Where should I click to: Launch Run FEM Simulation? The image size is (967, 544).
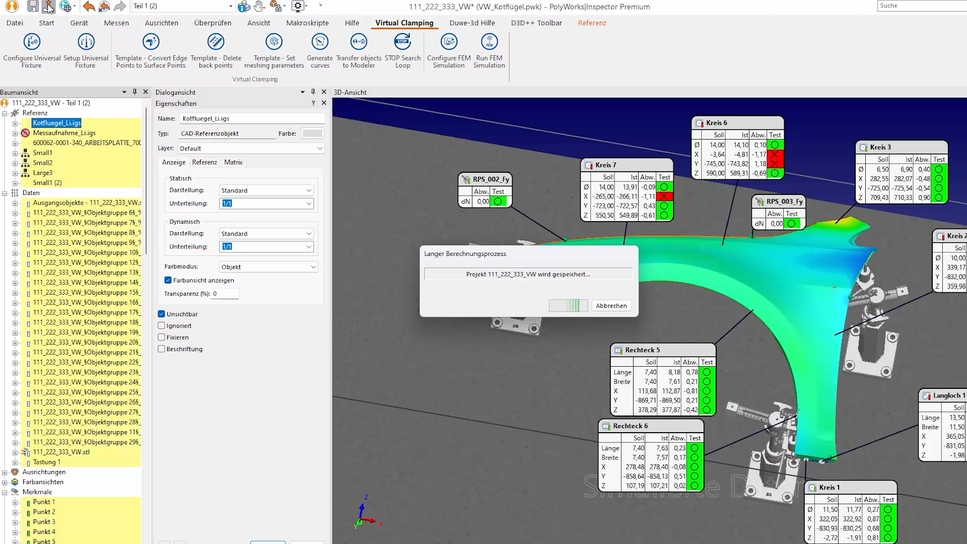tap(489, 43)
